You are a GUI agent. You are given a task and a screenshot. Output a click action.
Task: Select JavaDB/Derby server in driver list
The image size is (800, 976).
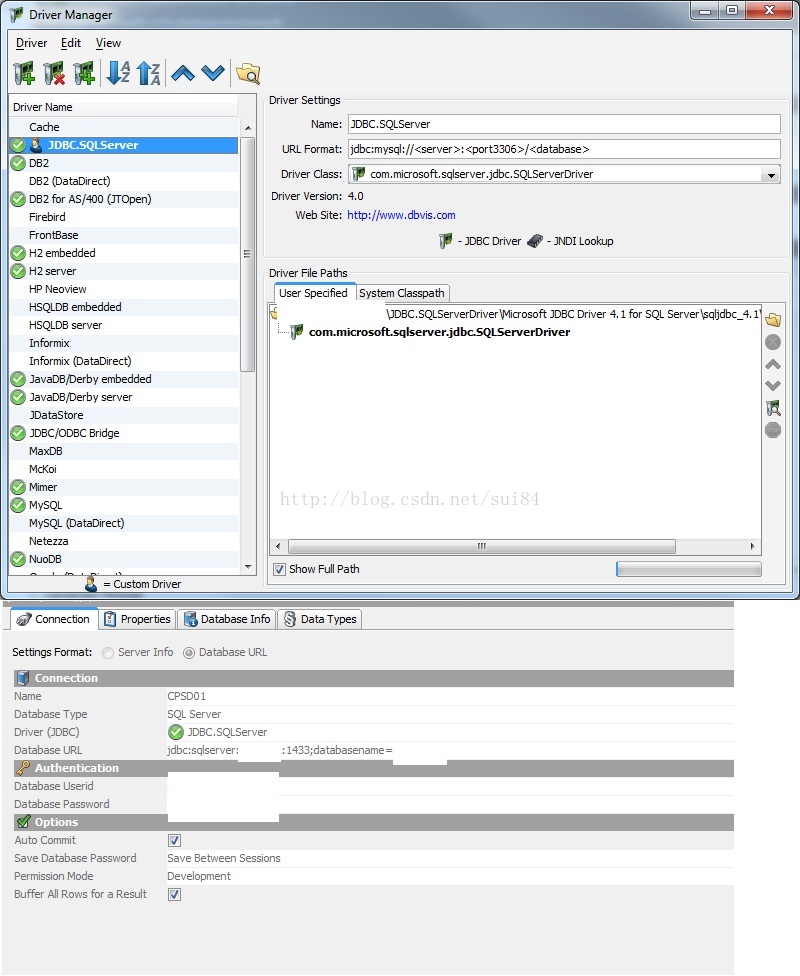[123, 397]
